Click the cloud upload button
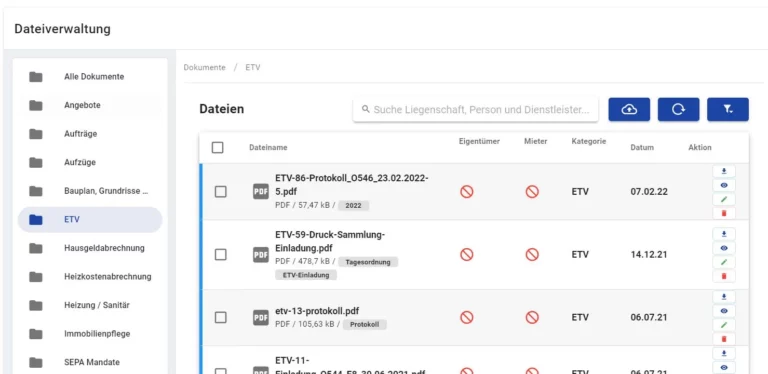 [x=629, y=109]
